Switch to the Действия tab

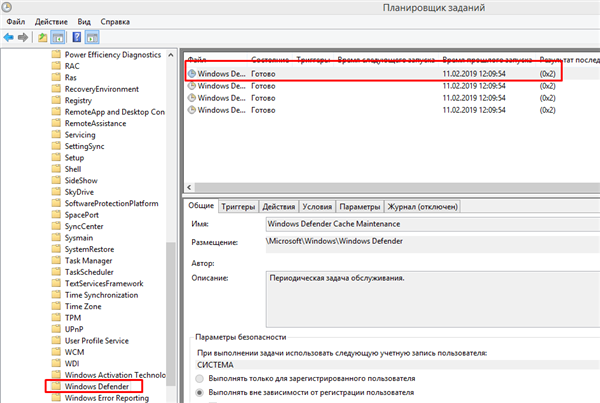(279, 207)
